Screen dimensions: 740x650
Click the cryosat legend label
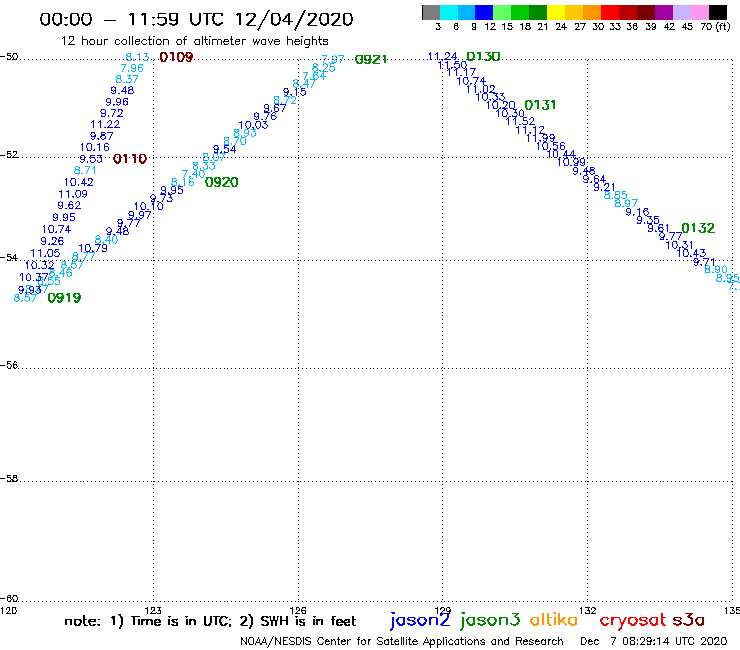[632, 621]
